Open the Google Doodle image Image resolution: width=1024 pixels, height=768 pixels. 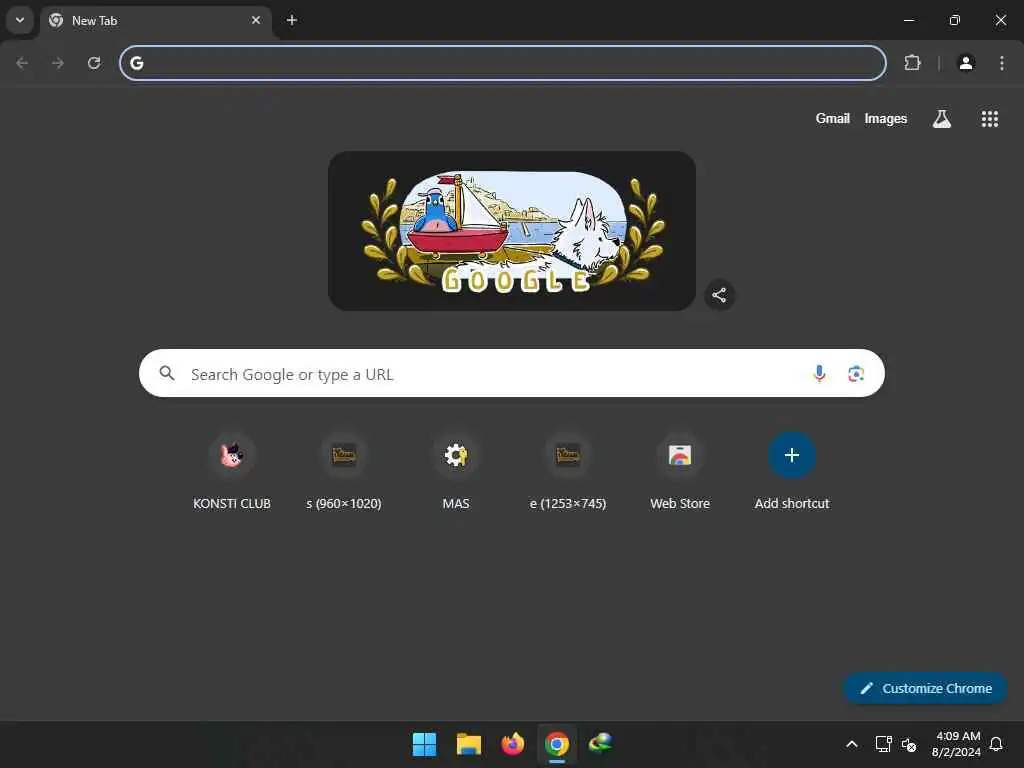[x=511, y=231]
